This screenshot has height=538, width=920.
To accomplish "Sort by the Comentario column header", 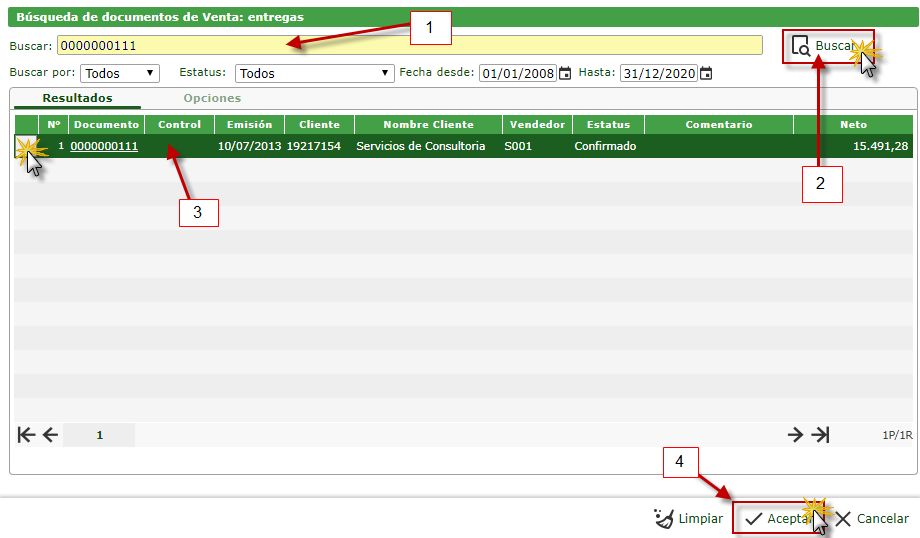I will (719, 124).
